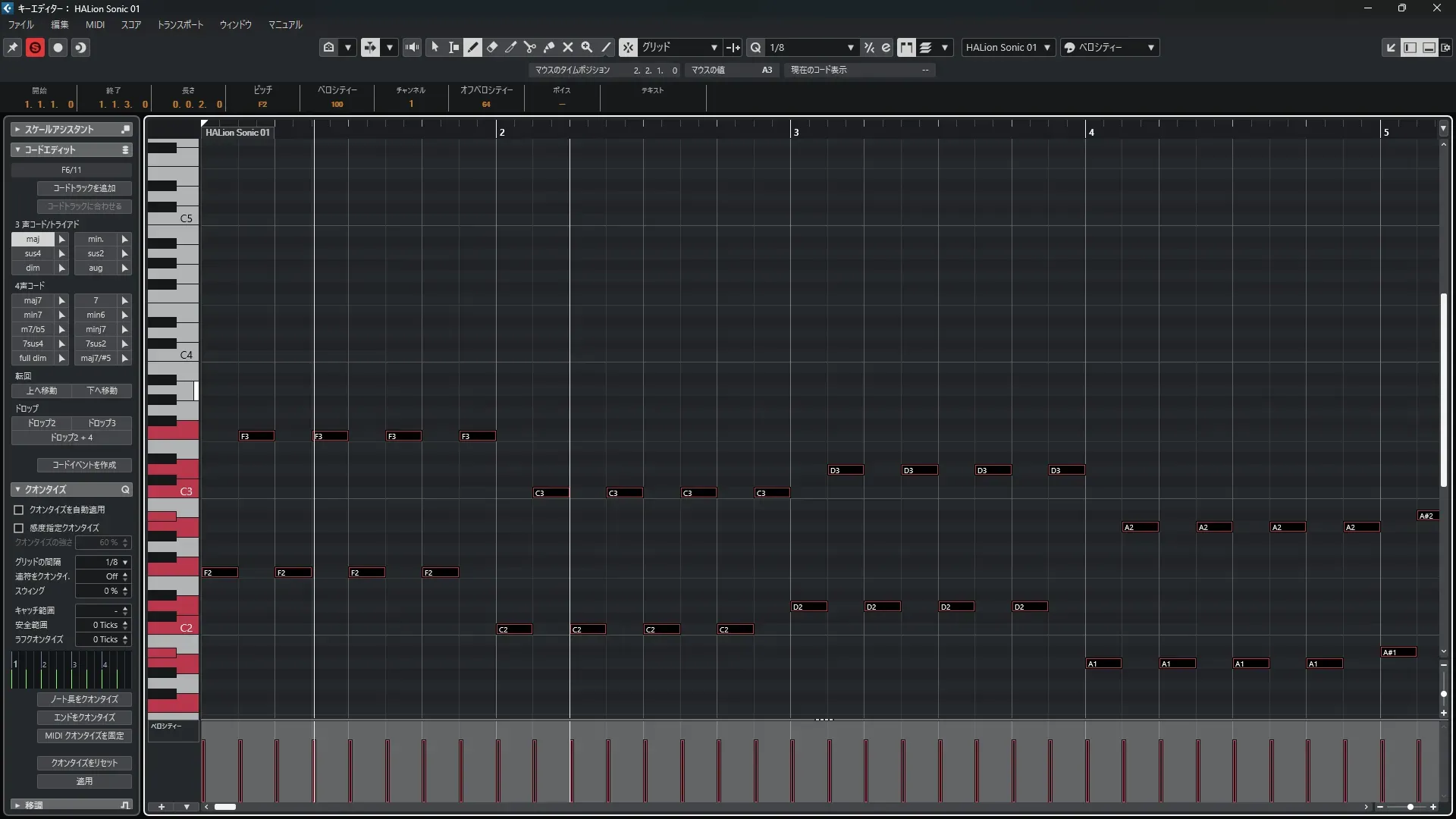This screenshot has height=819, width=1456.
Task: Toggle the Snap on/off button
Action: point(628,47)
